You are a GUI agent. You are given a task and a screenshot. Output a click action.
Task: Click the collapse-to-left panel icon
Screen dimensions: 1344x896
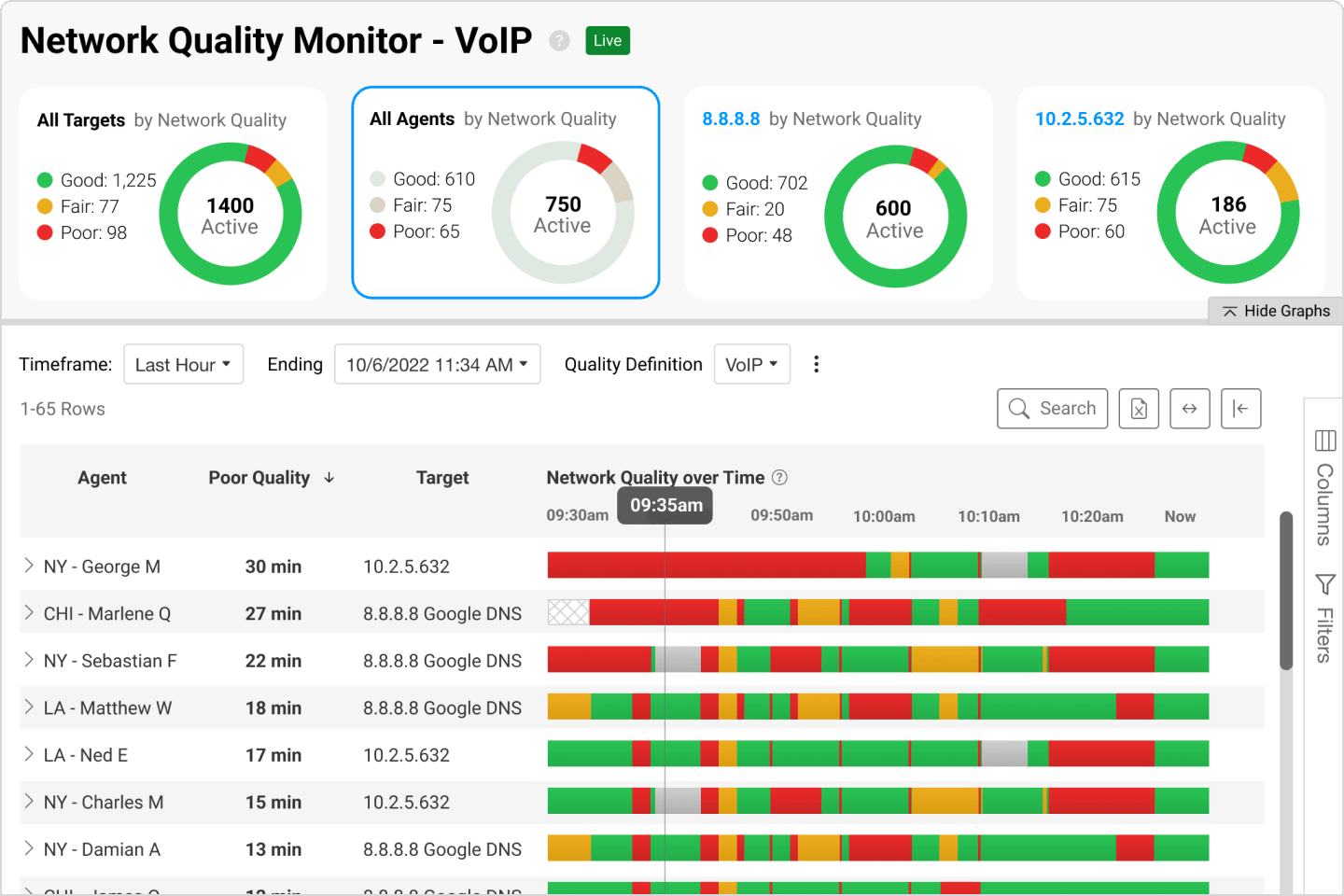pos(1240,408)
